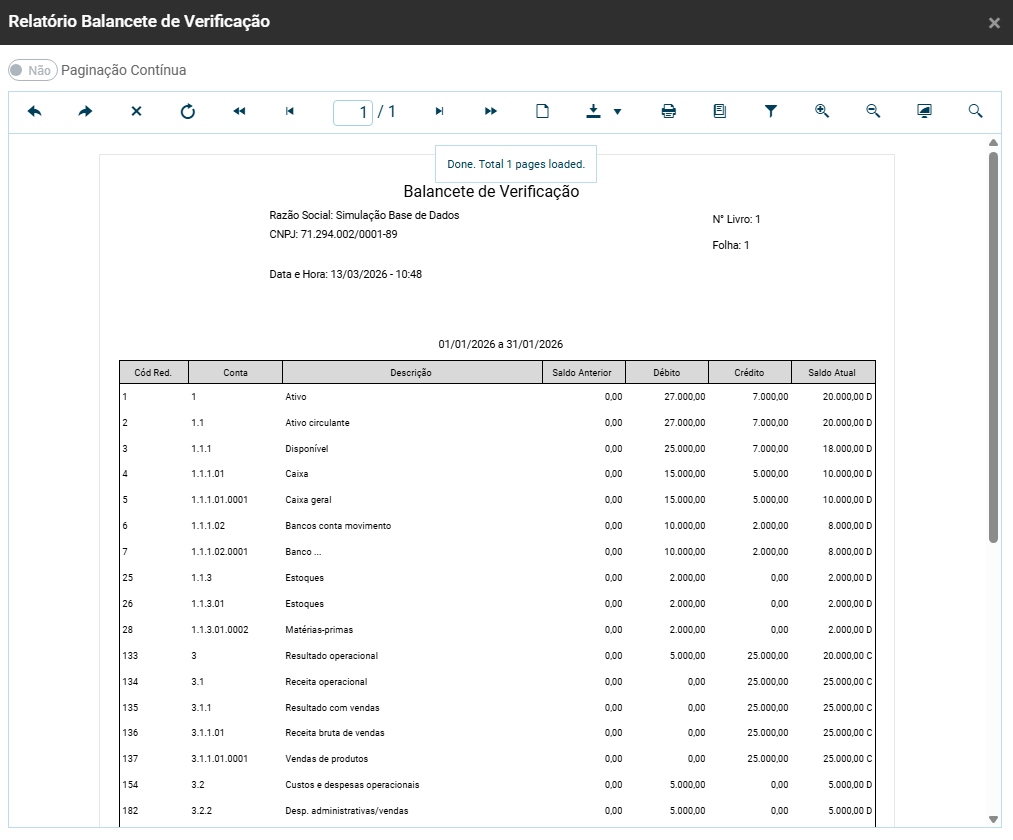Expand the export download dropdown arrow
Screen dimensions: 1013x840
point(617,112)
